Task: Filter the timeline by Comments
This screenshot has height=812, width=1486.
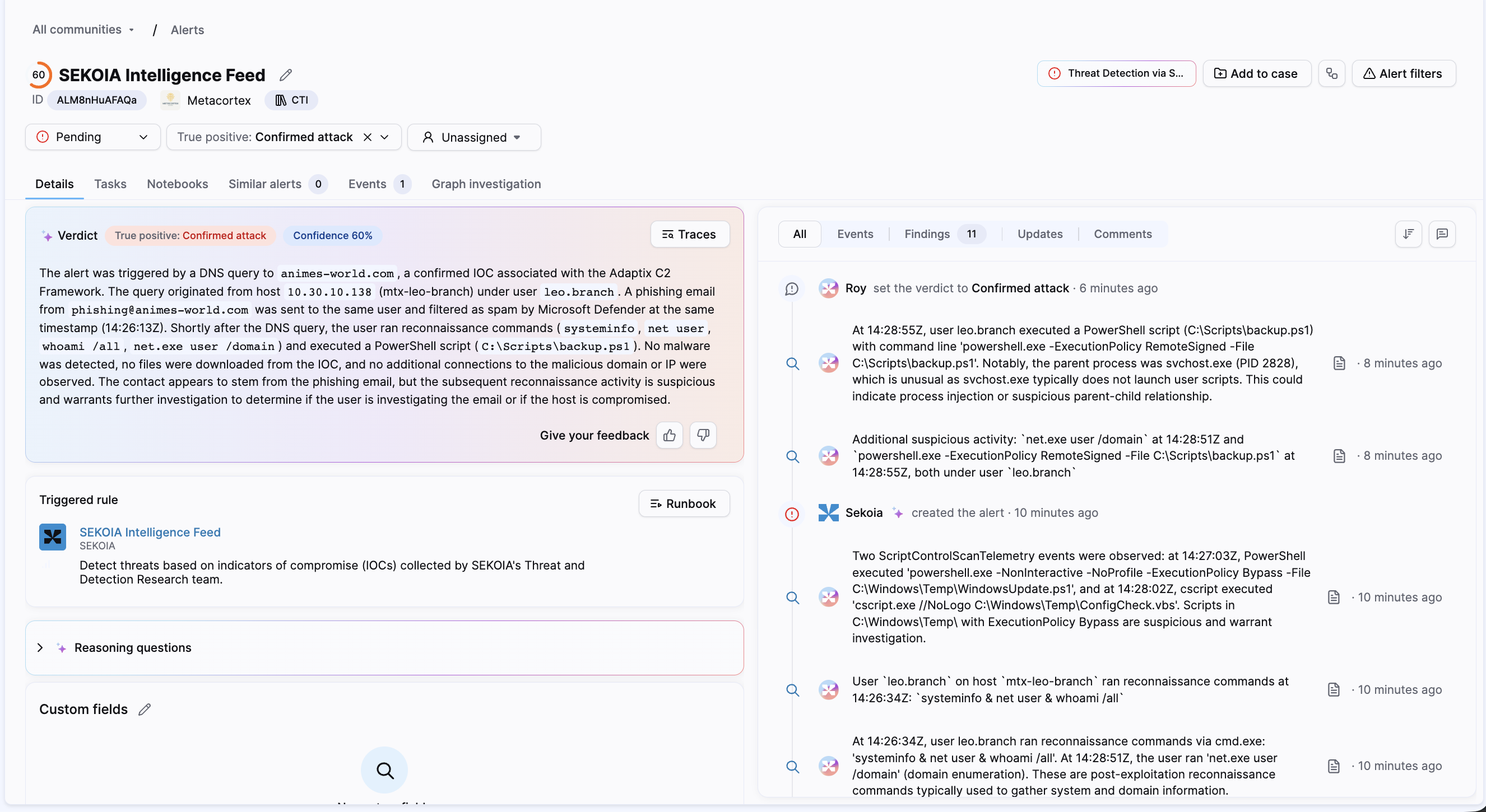Action: [x=1122, y=234]
